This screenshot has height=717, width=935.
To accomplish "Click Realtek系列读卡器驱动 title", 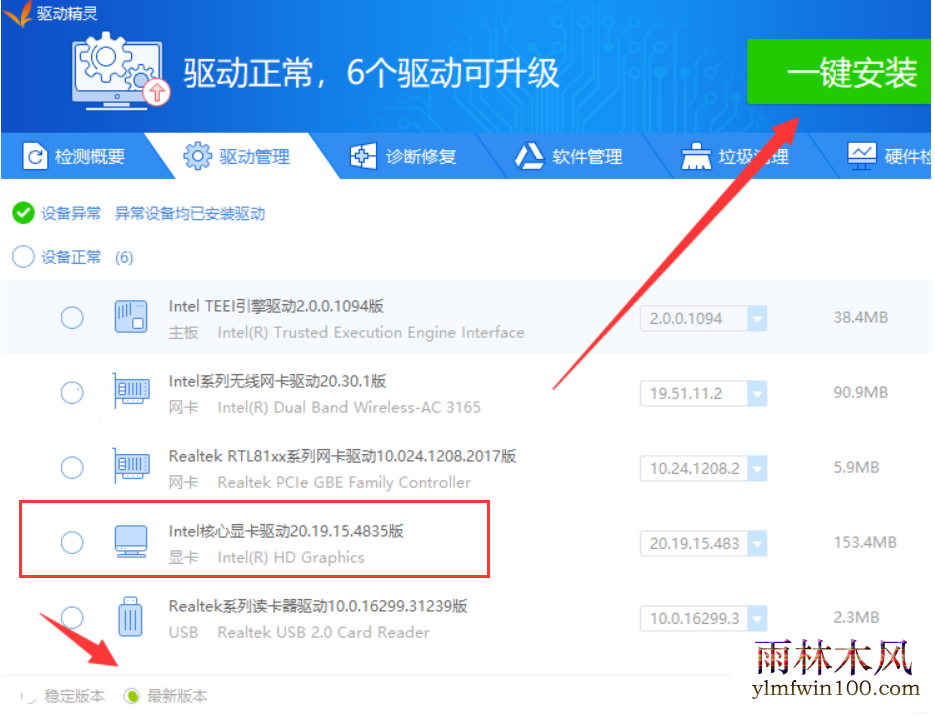I will click(x=318, y=606).
